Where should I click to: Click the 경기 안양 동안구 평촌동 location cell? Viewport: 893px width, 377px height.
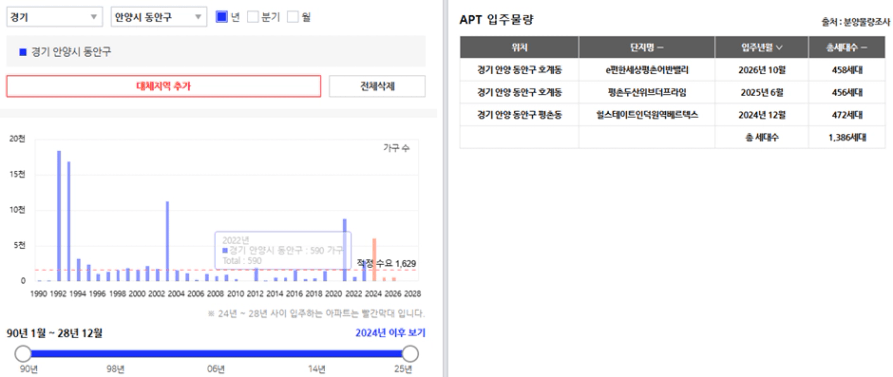point(519,114)
